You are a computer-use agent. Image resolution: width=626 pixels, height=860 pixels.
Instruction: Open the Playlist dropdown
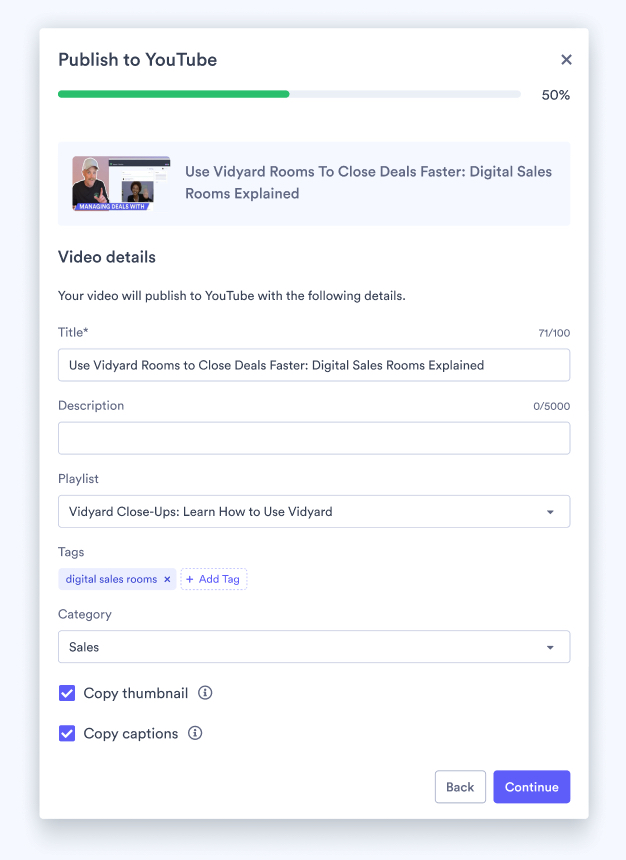pyautogui.click(x=314, y=512)
